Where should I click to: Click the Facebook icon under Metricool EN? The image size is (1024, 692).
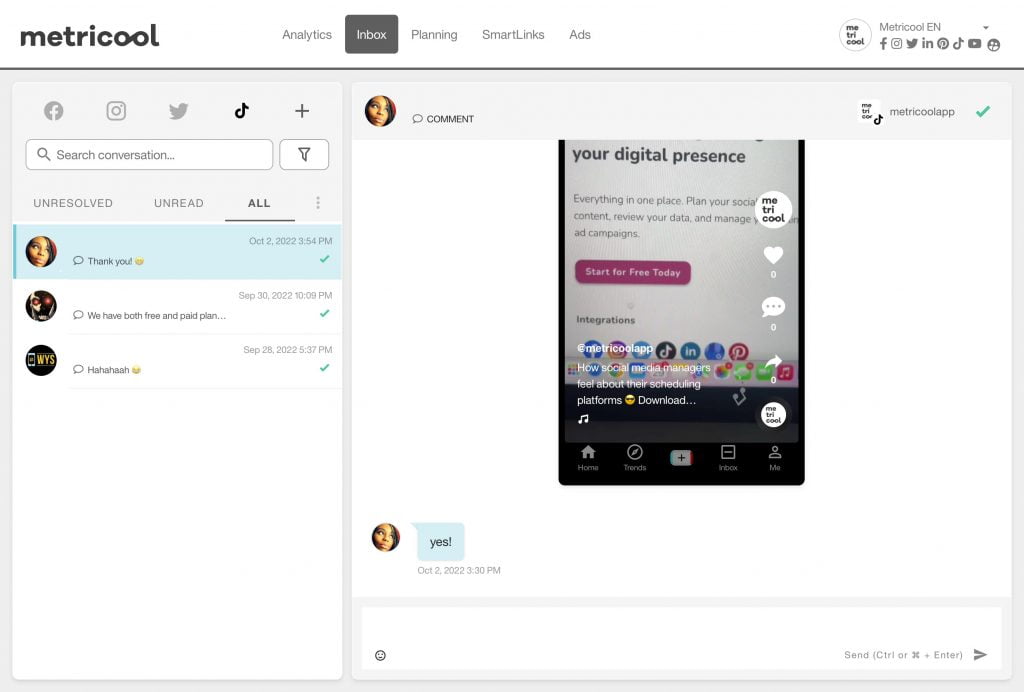pos(883,44)
